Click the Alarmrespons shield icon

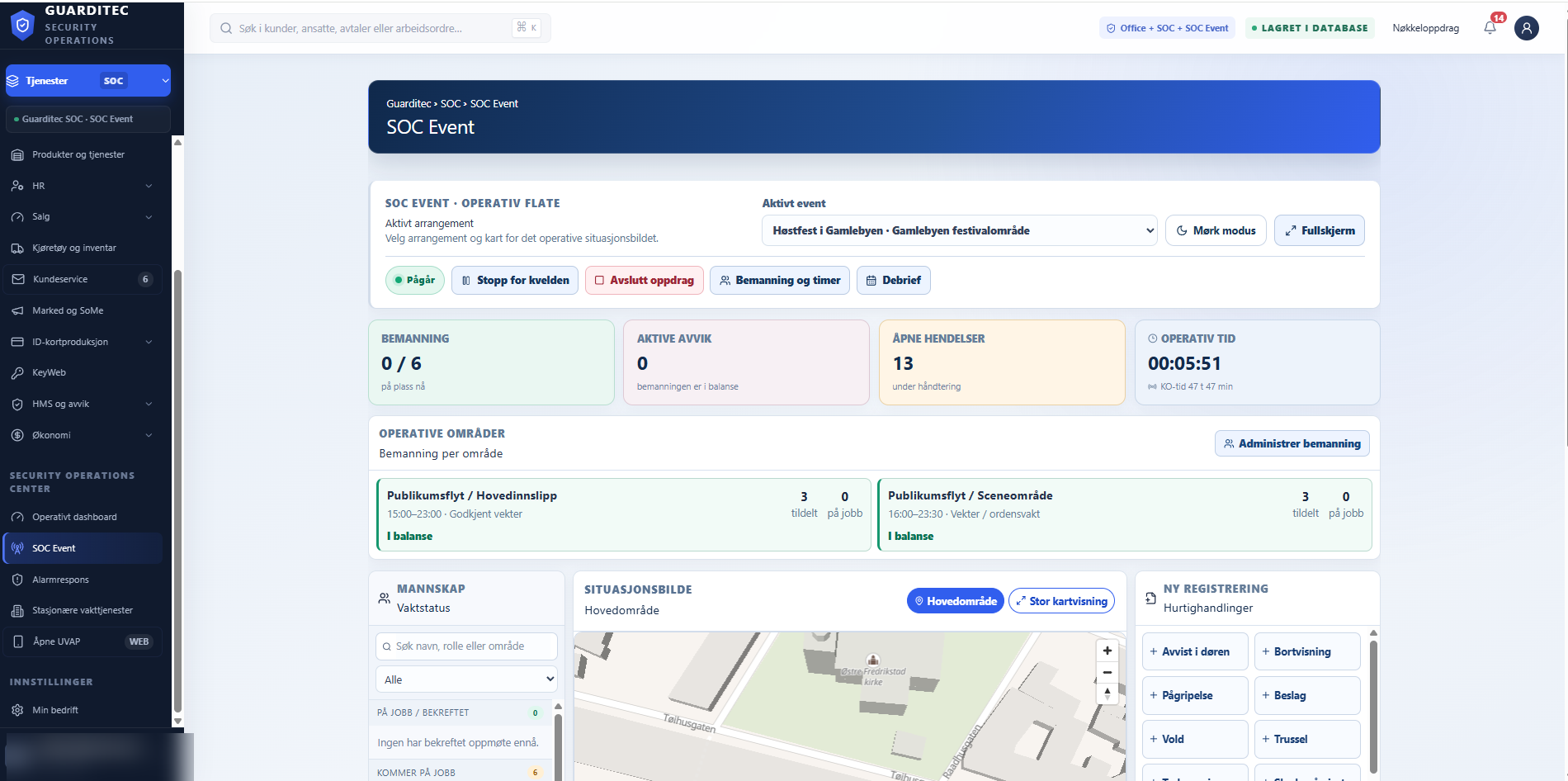click(x=17, y=580)
